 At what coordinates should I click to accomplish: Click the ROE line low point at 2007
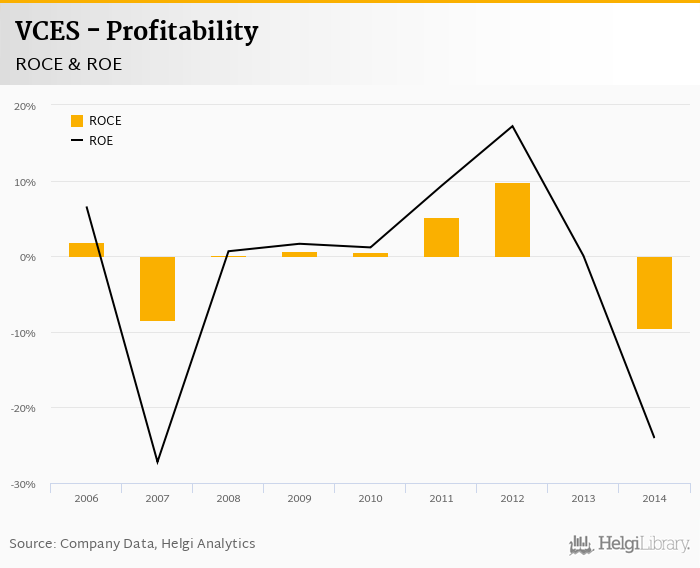pos(157,462)
